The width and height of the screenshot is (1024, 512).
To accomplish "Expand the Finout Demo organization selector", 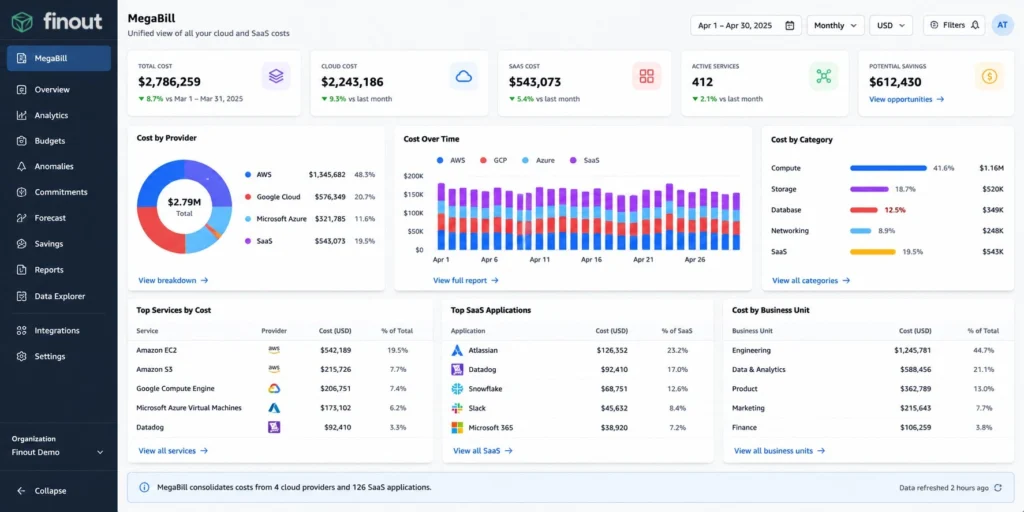I will [58, 452].
